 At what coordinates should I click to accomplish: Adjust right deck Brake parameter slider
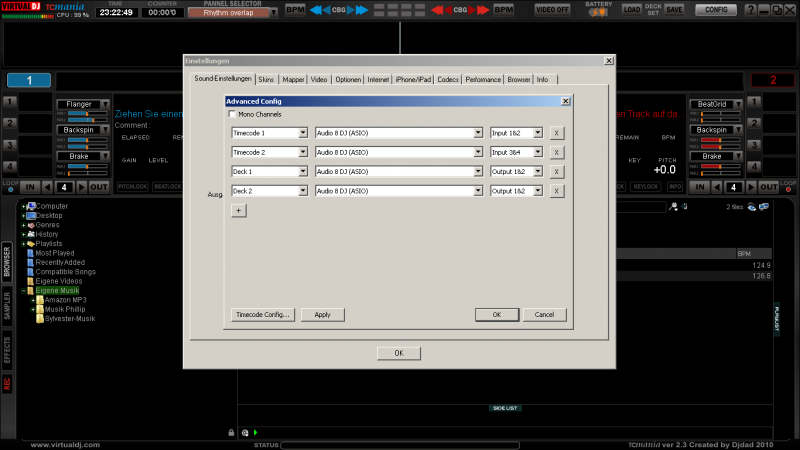720,166
